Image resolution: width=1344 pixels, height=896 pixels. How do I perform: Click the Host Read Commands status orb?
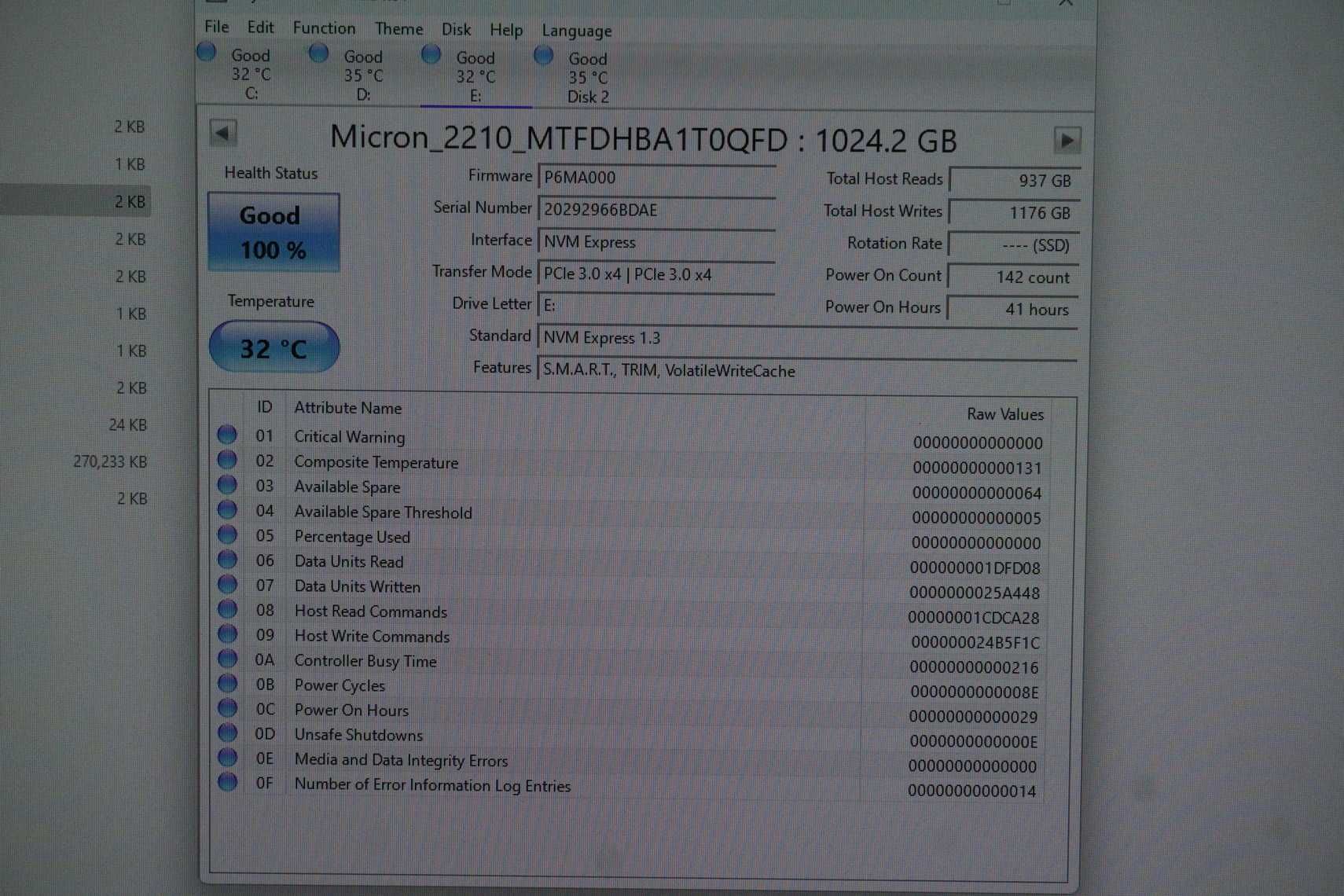point(227,608)
